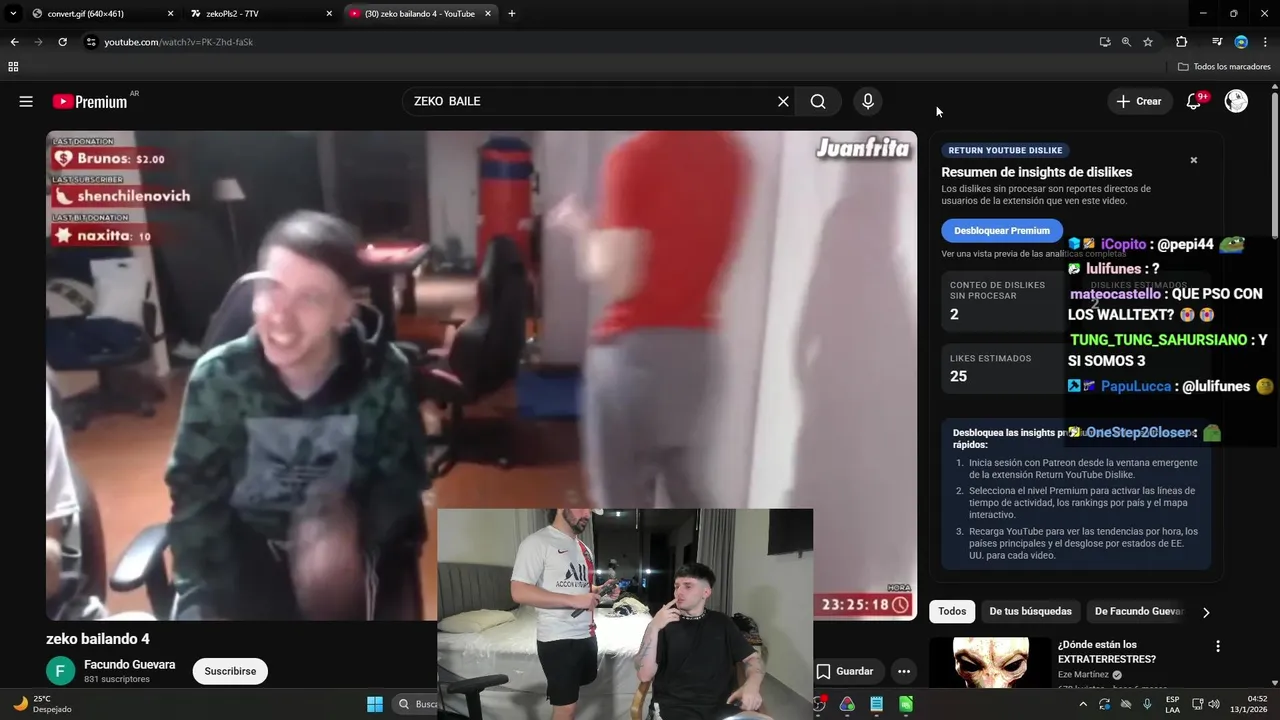Screen dimensions: 1280x720
Task: Open the apps grid in bookmarks bar
Action: (13, 67)
